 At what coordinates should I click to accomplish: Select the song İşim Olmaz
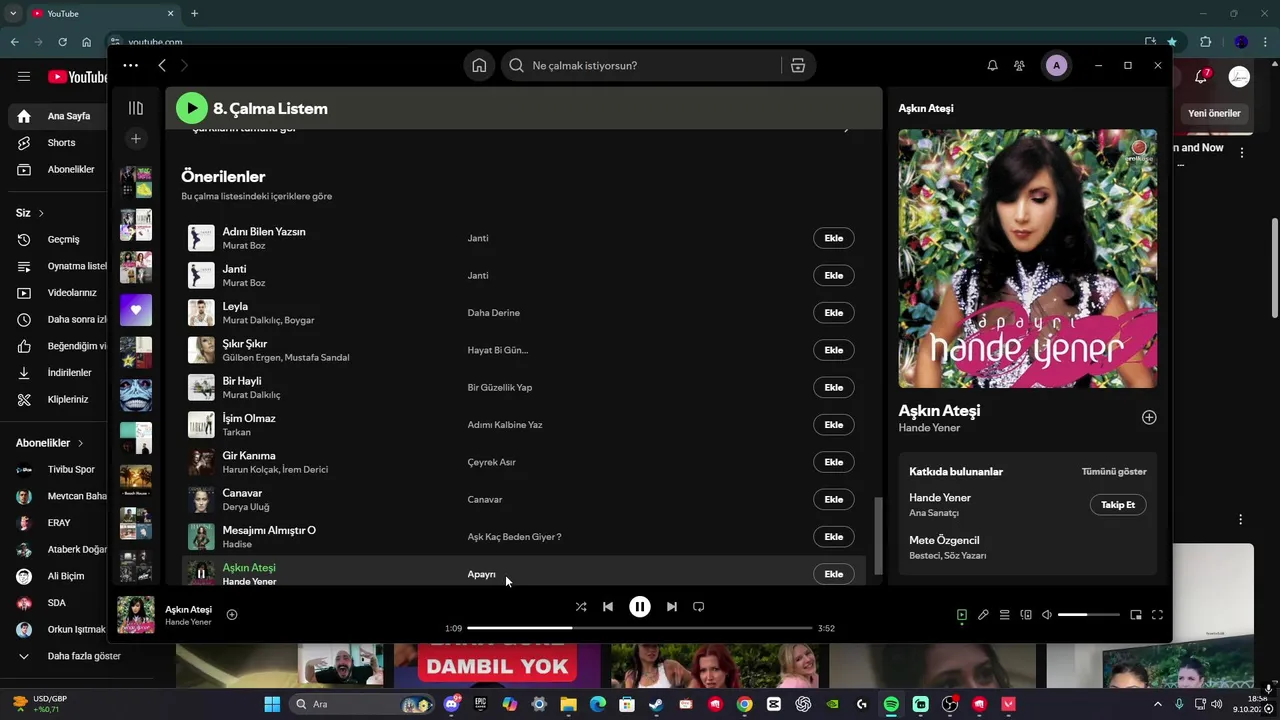click(249, 418)
